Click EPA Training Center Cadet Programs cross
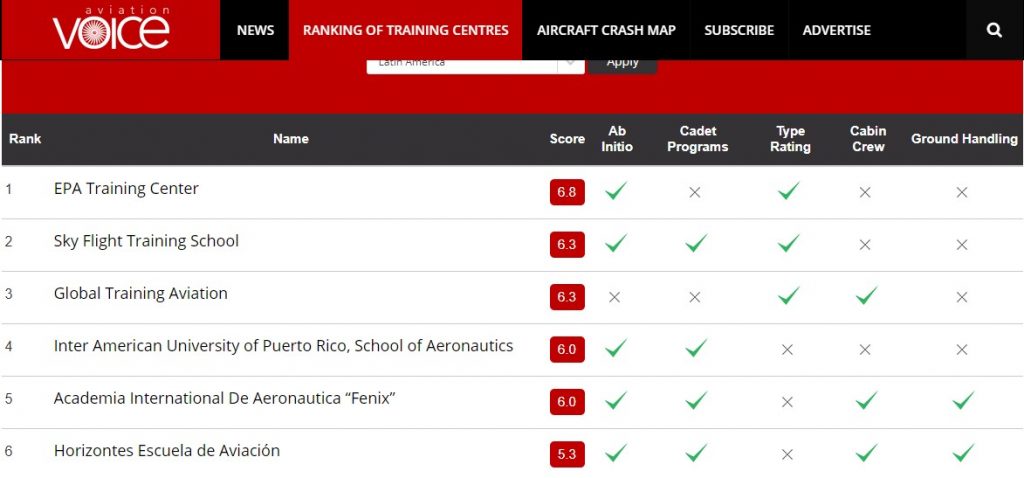The height and width of the screenshot is (478, 1024). click(695, 192)
